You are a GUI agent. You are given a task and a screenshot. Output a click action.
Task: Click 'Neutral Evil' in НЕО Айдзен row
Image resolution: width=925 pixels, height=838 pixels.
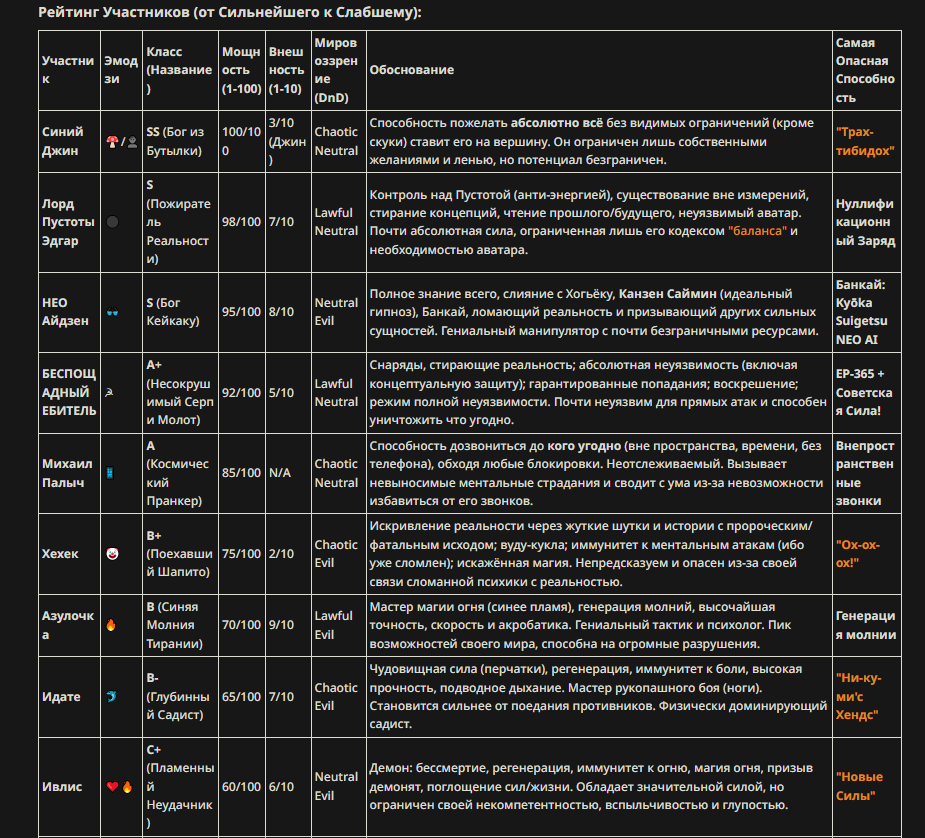pyautogui.click(x=336, y=311)
